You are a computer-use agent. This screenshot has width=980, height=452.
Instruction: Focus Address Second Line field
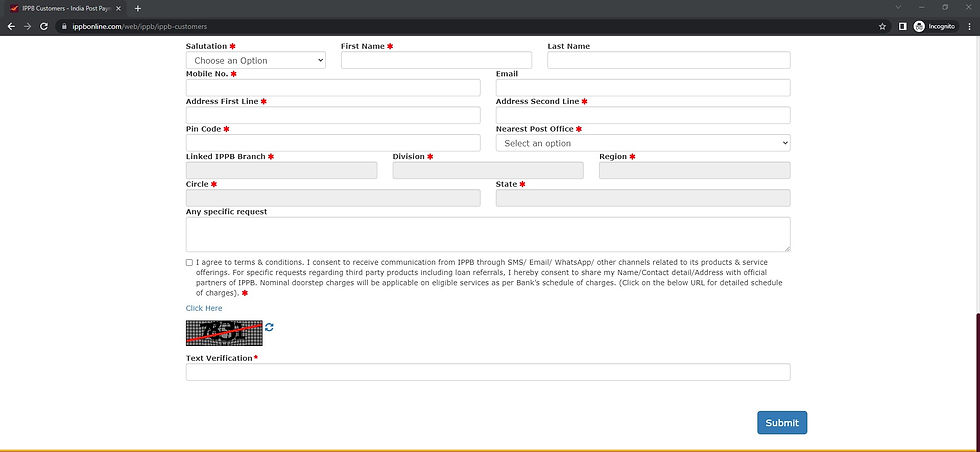pos(643,115)
